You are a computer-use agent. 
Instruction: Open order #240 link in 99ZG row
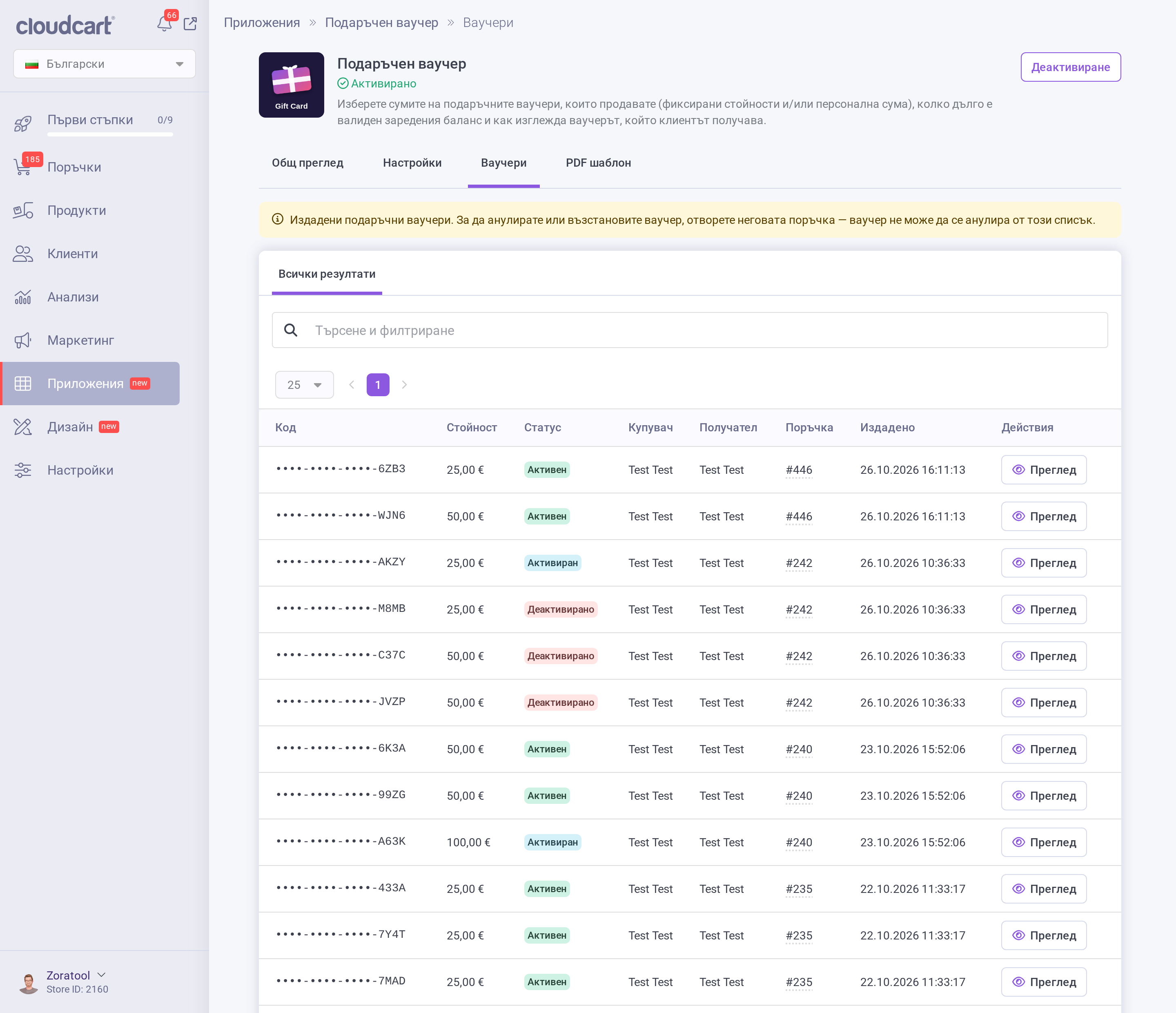click(x=799, y=796)
